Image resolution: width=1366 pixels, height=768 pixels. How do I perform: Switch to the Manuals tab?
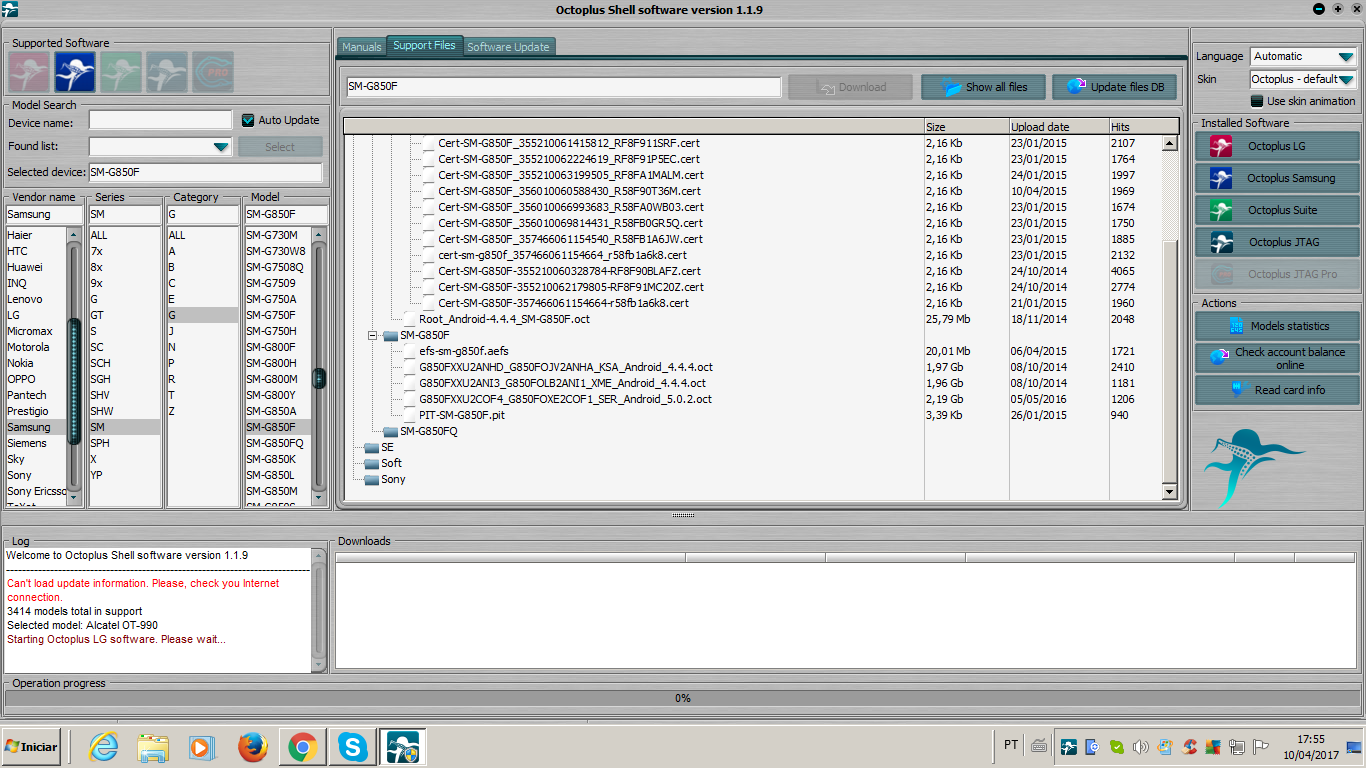361,47
